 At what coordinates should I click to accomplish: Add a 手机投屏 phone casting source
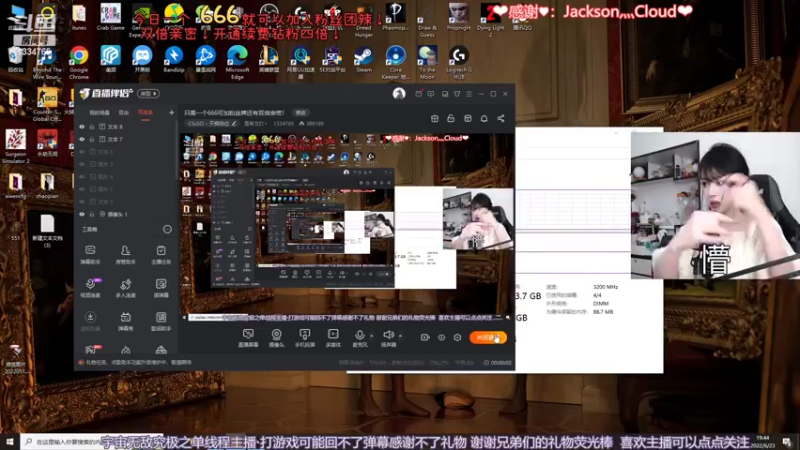[305, 338]
